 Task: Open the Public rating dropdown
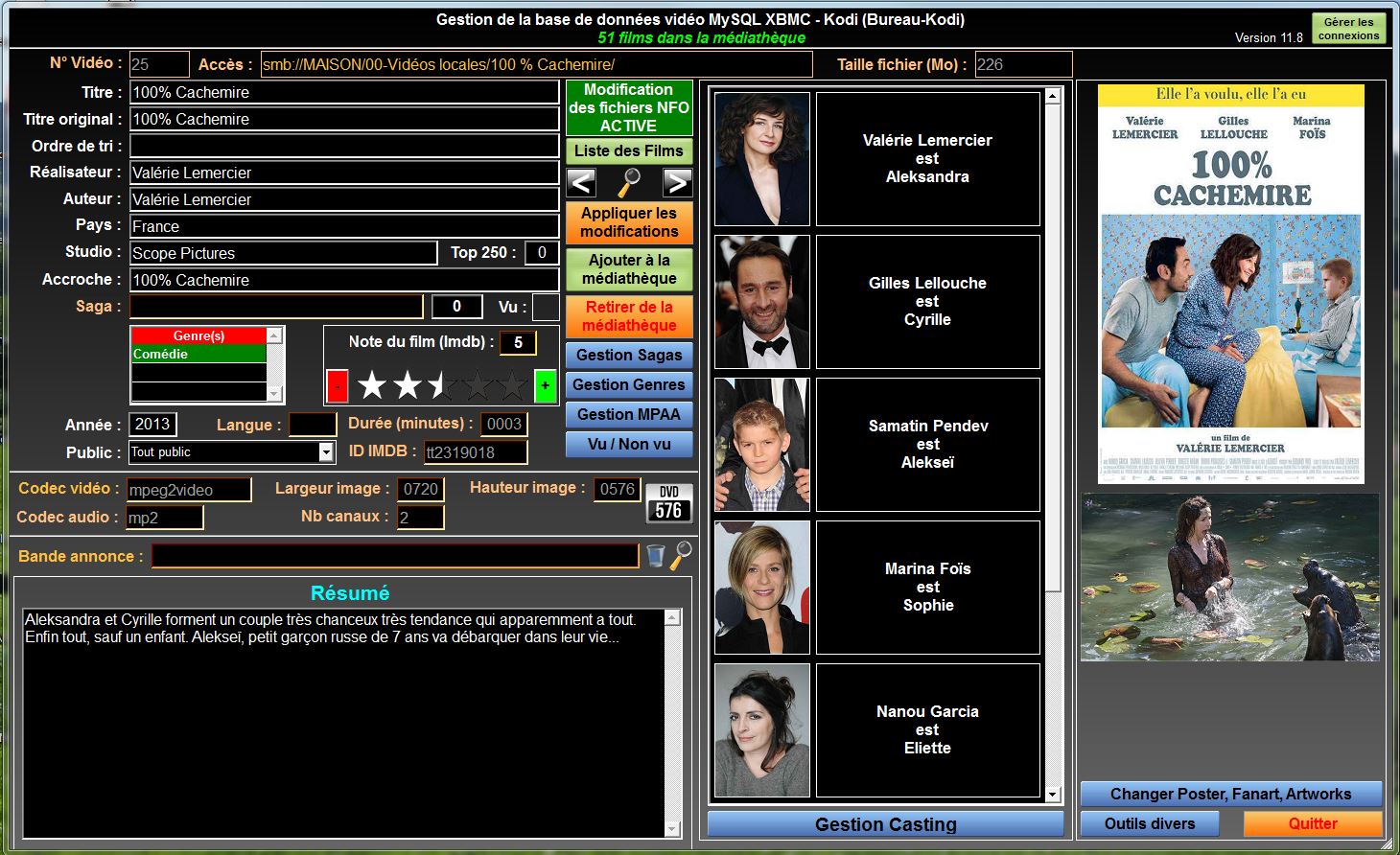click(326, 451)
